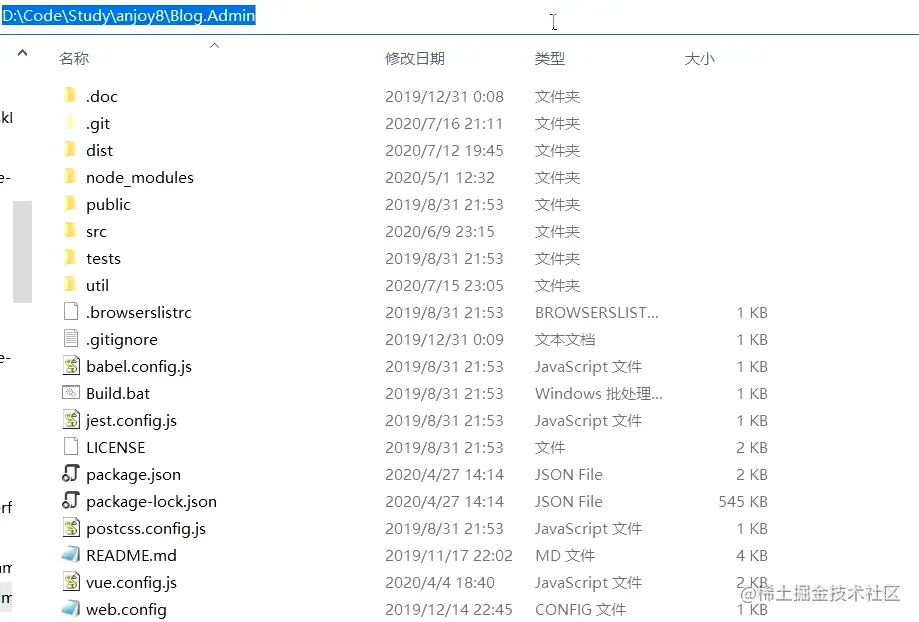The width and height of the screenshot is (919, 622).
Task: Select the .gitignore file name
Action: (x=122, y=339)
